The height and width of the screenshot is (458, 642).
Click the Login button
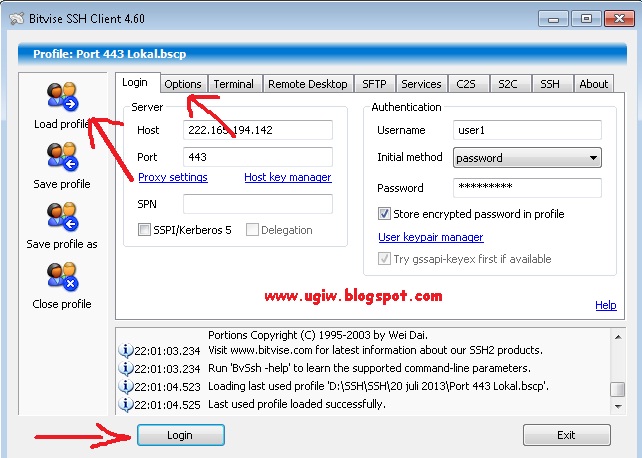tap(181, 435)
